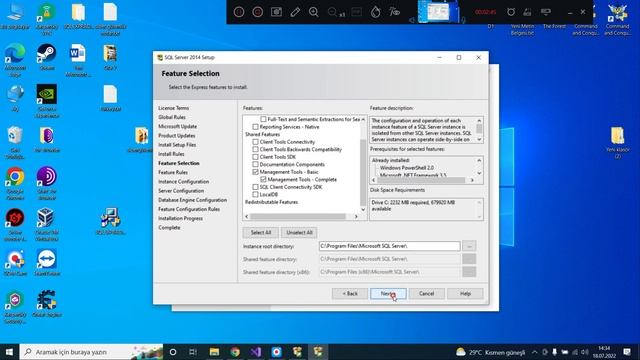Viewport: 640px width, 360px height.
Task: Show hidden system tray icons chevron
Action: coord(534,352)
